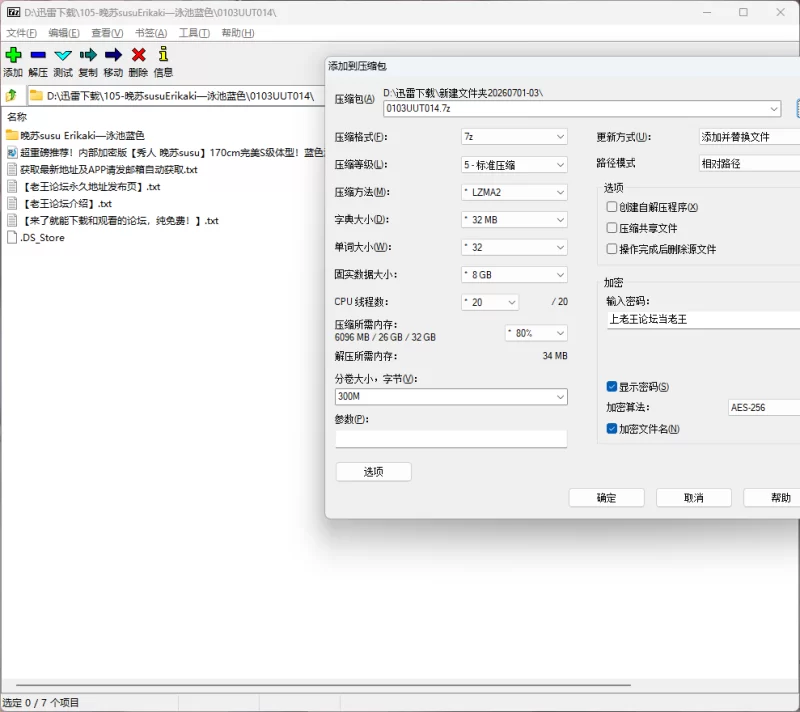Open the 路径模式 相对路径 dropdown
This screenshot has height=712, width=800.
pos(749,164)
